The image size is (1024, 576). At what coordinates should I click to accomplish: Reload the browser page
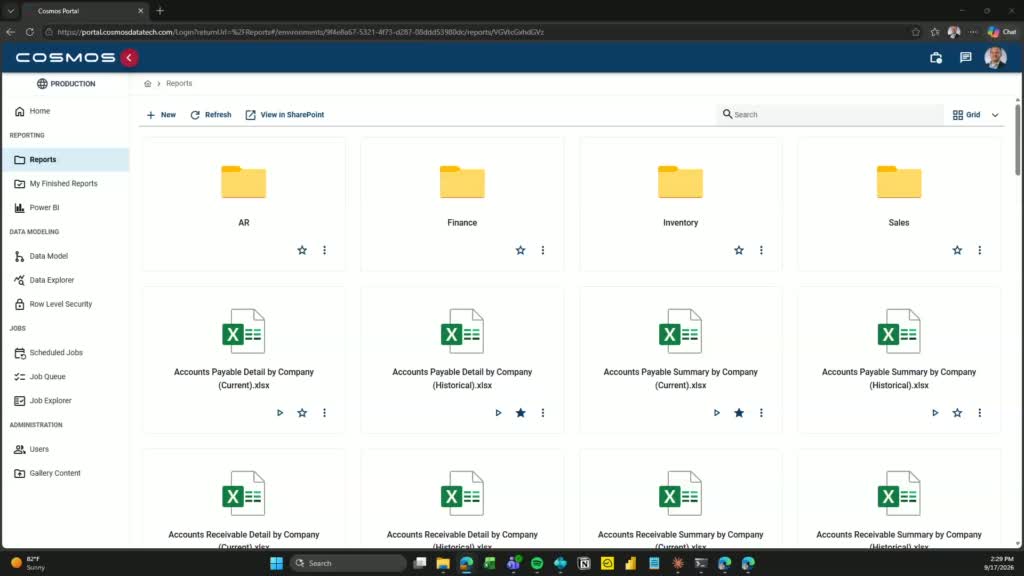[x=29, y=32]
